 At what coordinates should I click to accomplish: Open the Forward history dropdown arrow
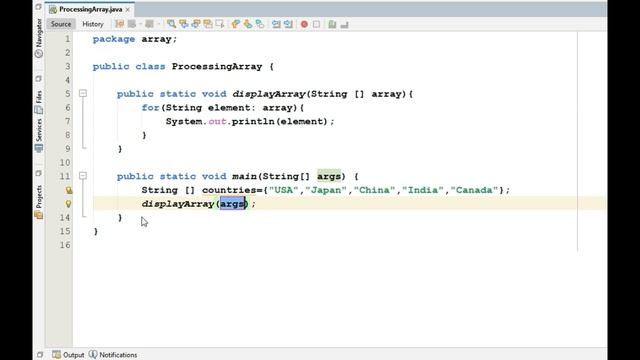click(158, 24)
